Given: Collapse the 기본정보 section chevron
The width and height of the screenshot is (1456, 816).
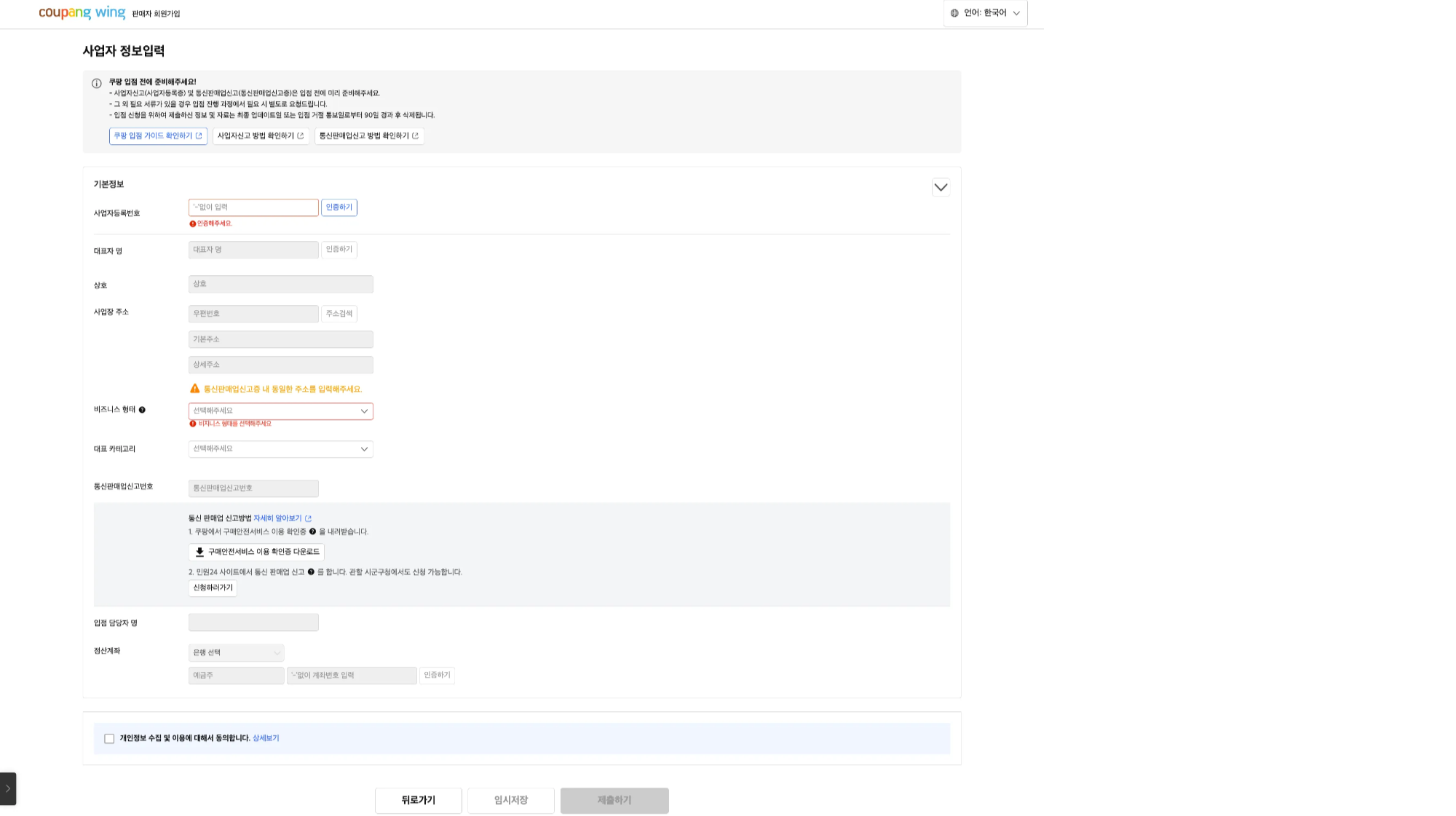Looking at the screenshot, I should click(x=941, y=187).
